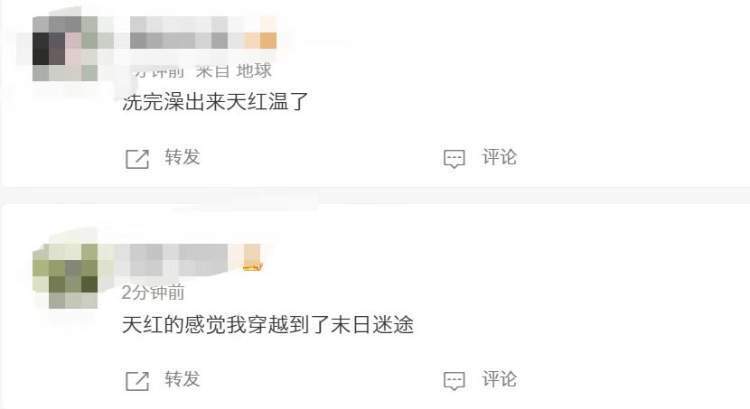Click the 来自 地球 source text
750x409 pixels.
click(234, 70)
